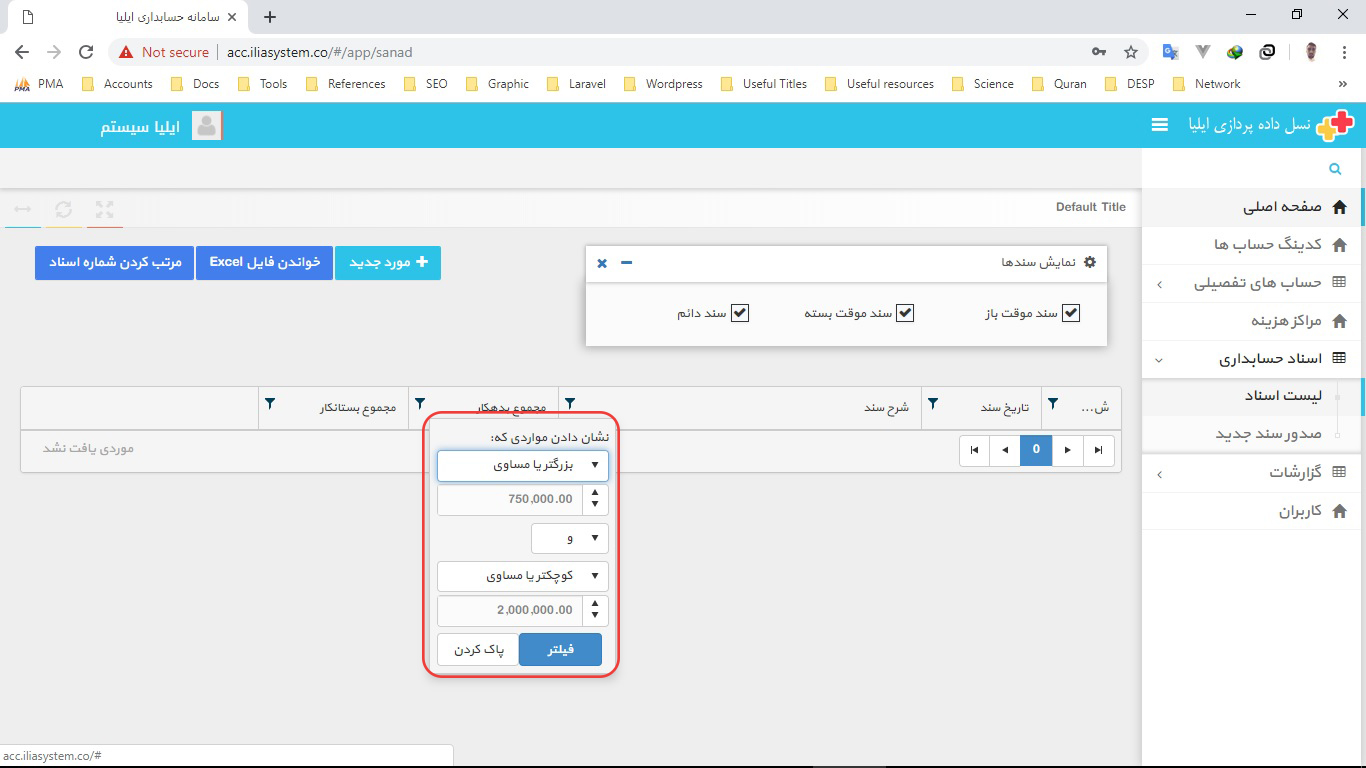Close the نمایش سندها panel with X

[602, 263]
